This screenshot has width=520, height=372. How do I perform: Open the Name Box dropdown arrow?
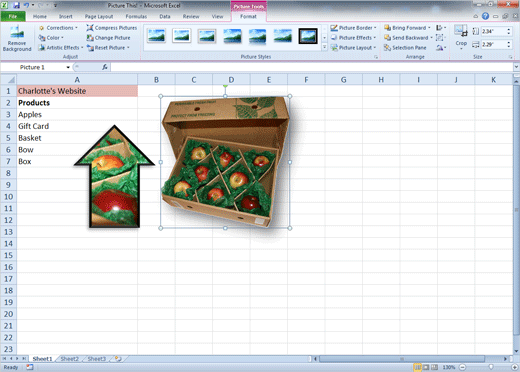(68, 67)
